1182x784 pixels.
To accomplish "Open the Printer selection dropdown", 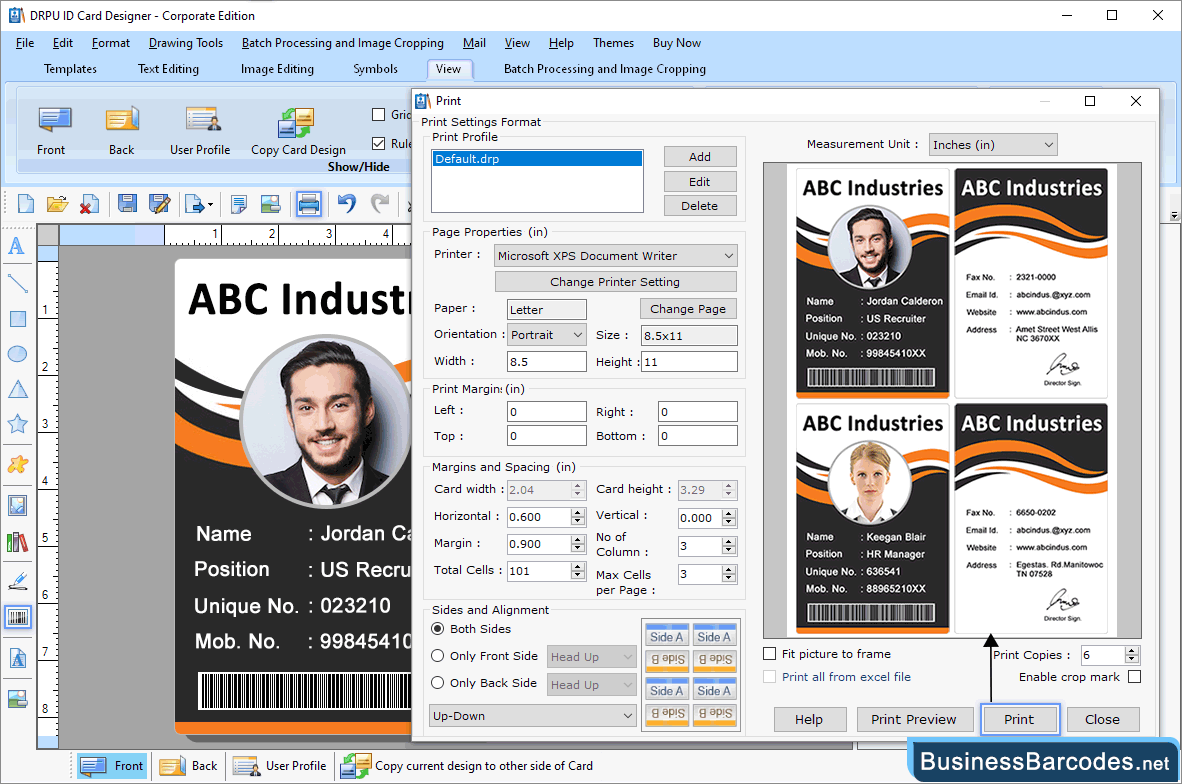I will coord(616,256).
